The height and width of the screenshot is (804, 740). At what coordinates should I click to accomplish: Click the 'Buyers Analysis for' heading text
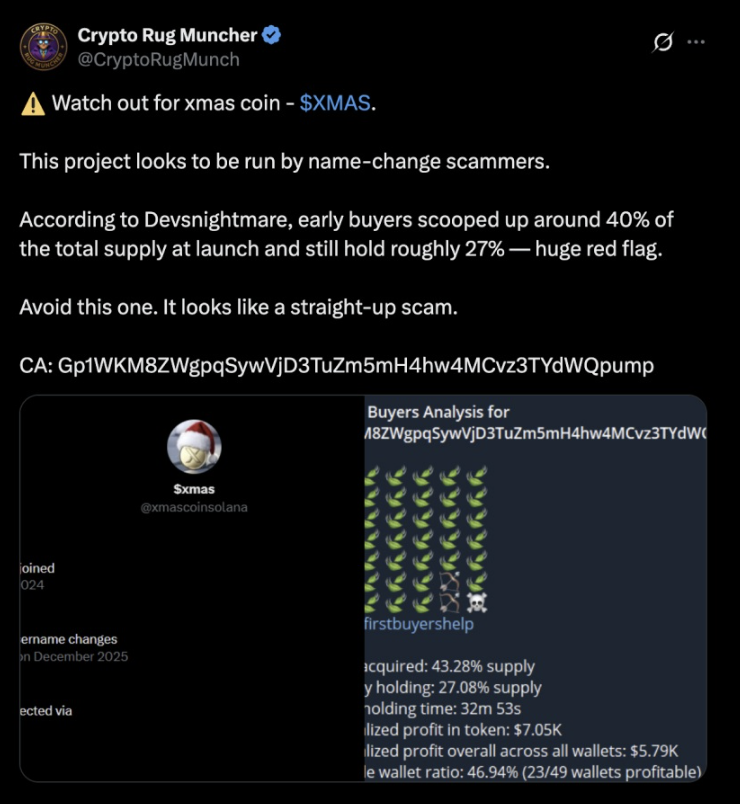click(439, 411)
